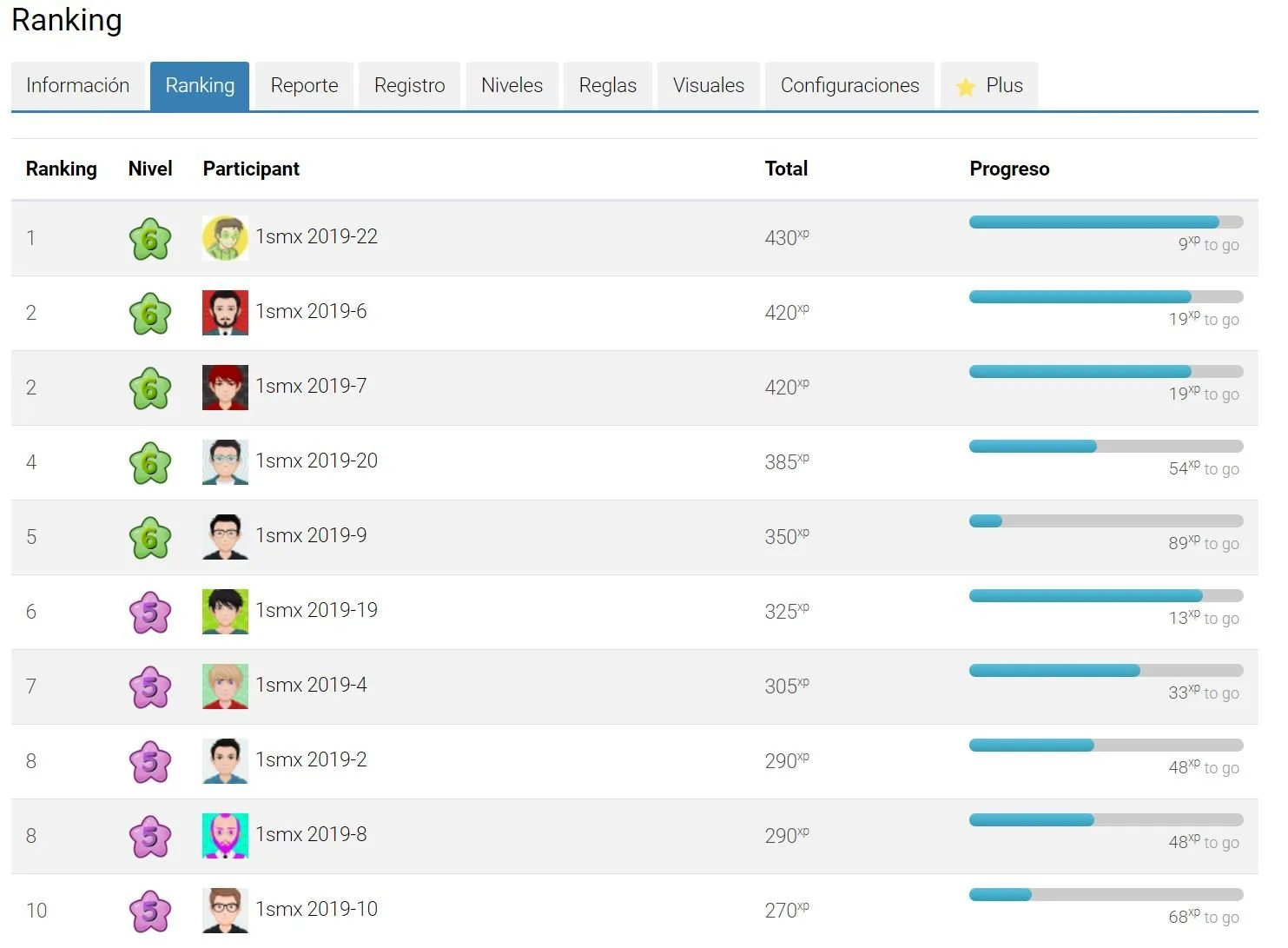Click the level 6 badge of 1smx 2019-20
The image size is (1288, 948).
point(150,463)
